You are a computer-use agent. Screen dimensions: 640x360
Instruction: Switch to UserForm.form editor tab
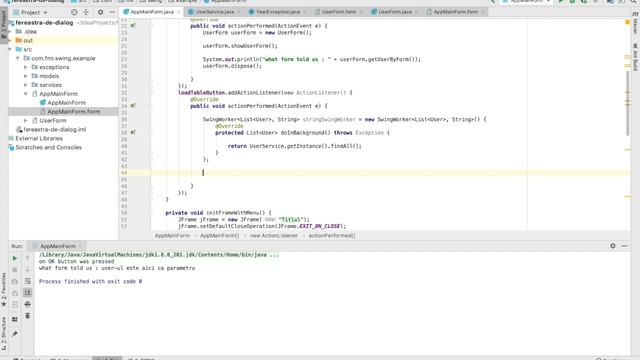point(339,12)
